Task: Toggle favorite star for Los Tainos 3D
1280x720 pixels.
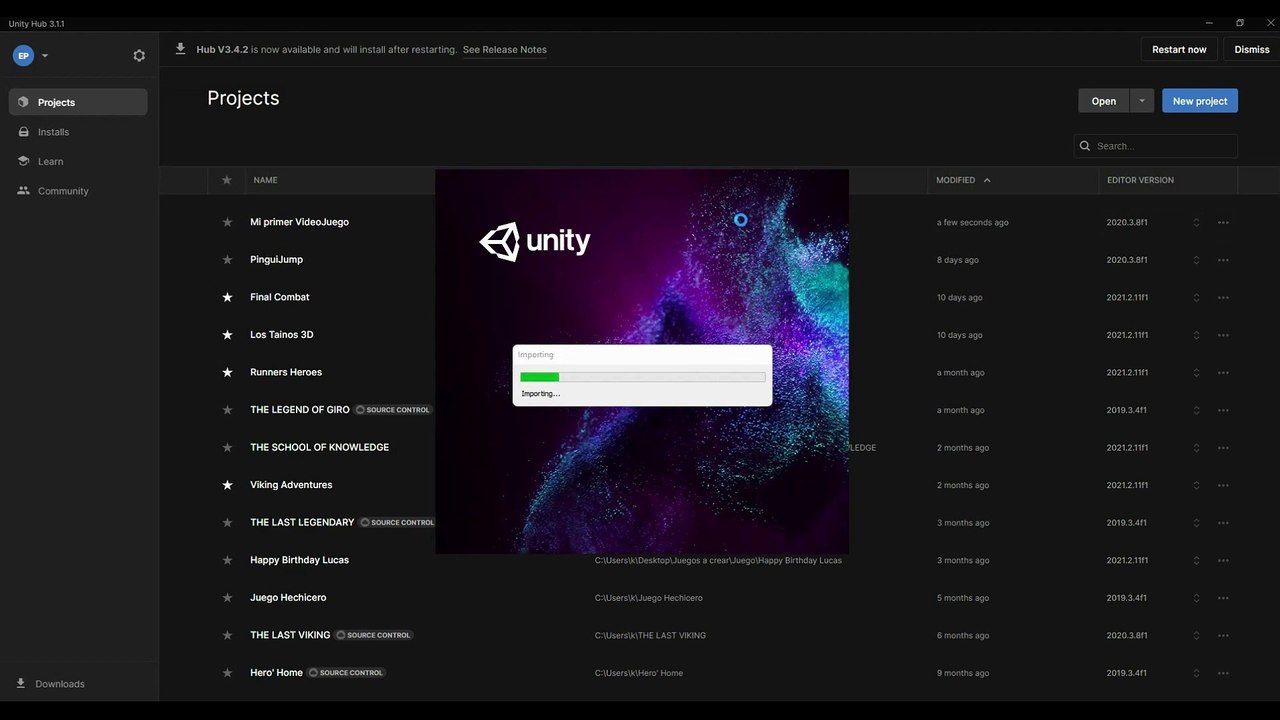Action: (x=227, y=335)
